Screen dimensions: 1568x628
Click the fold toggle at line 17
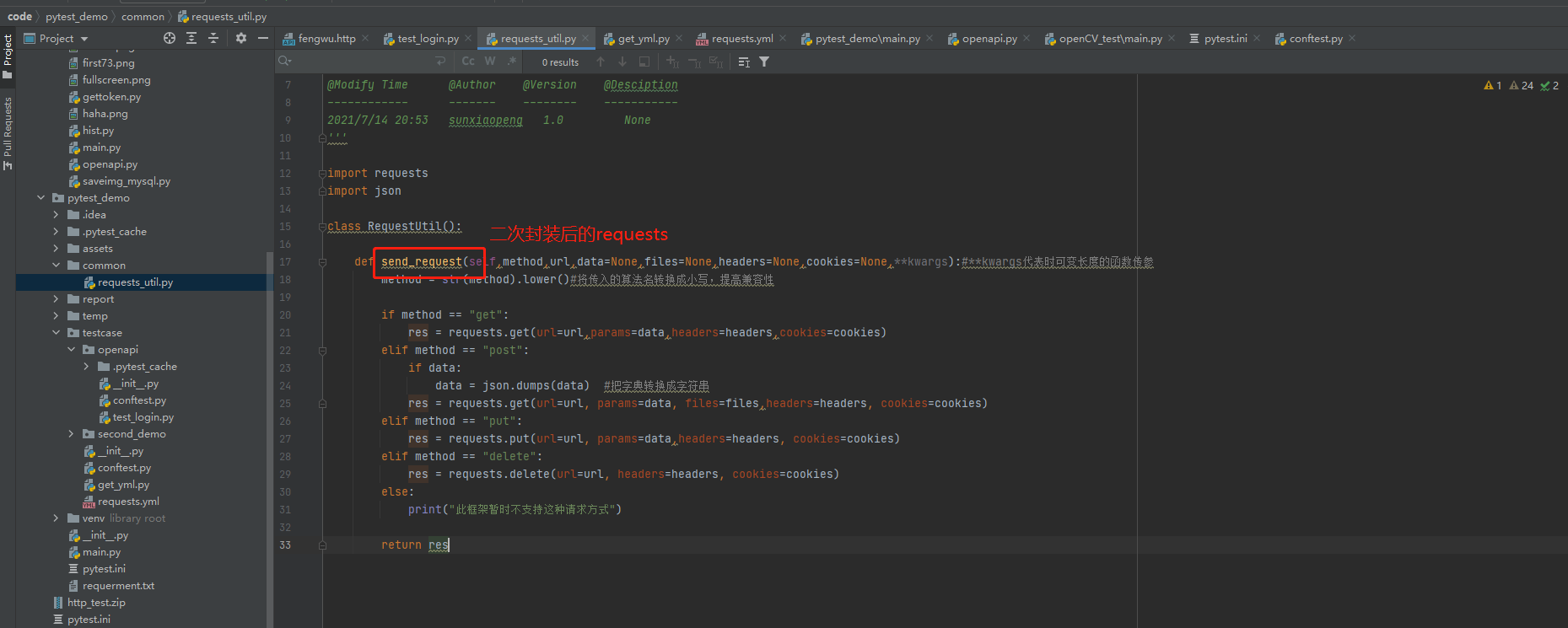point(322,262)
